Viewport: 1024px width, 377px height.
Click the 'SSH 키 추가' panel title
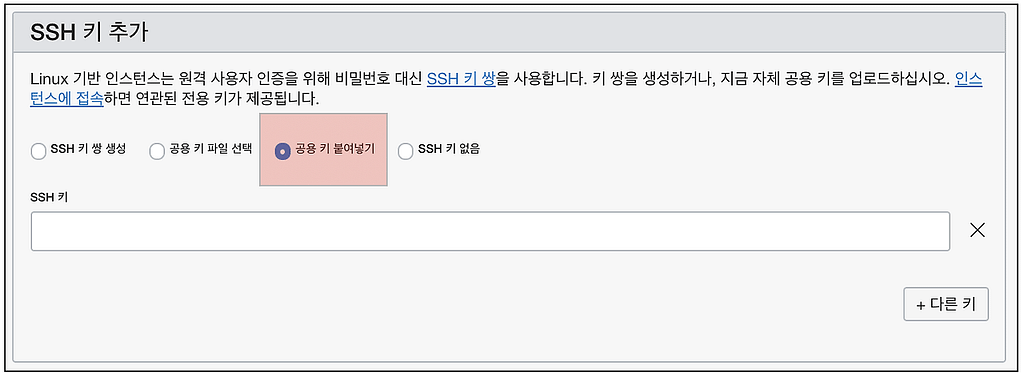pos(89,33)
